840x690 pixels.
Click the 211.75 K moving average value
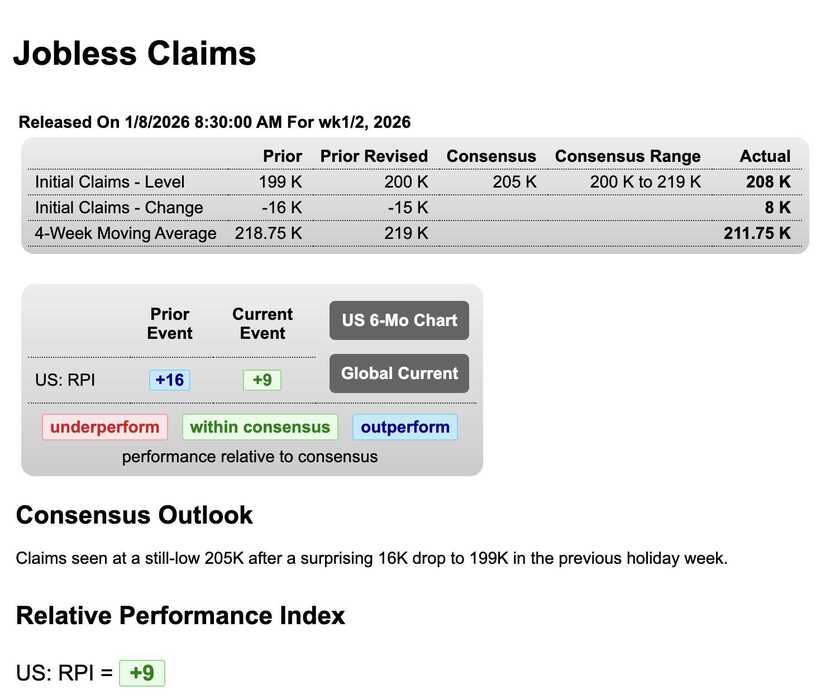coord(757,233)
